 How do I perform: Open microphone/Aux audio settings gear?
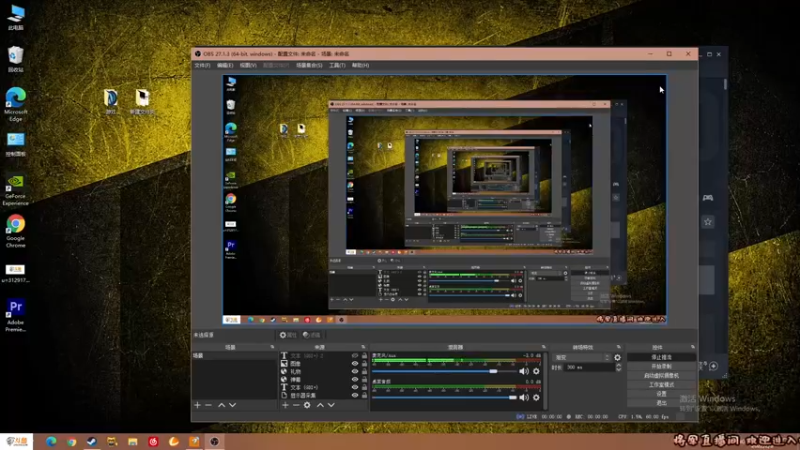pos(536,371)
